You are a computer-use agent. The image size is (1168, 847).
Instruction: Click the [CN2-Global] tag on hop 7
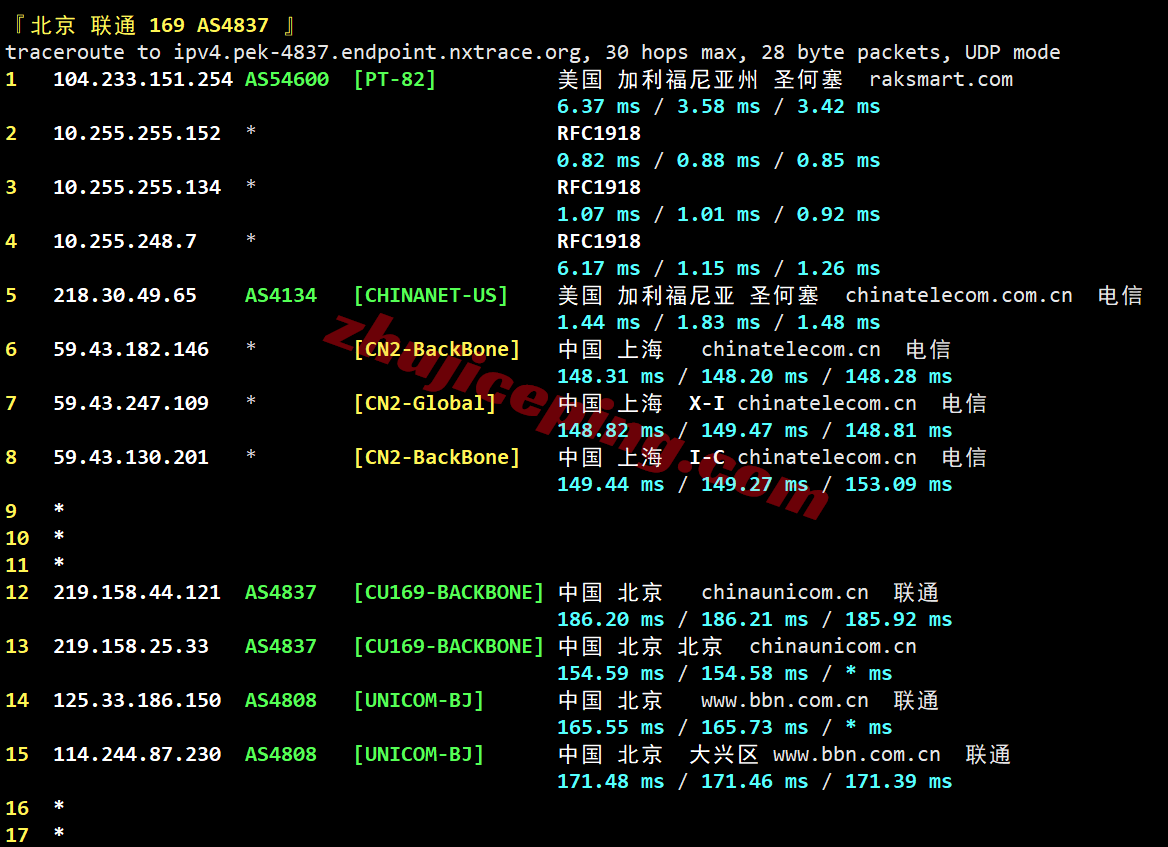[x=424, y=403]
